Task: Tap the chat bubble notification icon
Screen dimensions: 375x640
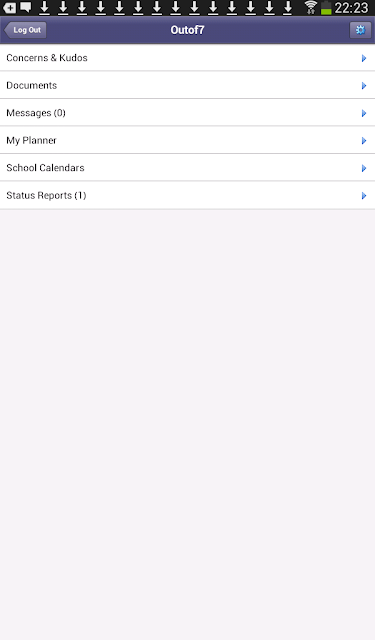Action: (x=26, y=7)
